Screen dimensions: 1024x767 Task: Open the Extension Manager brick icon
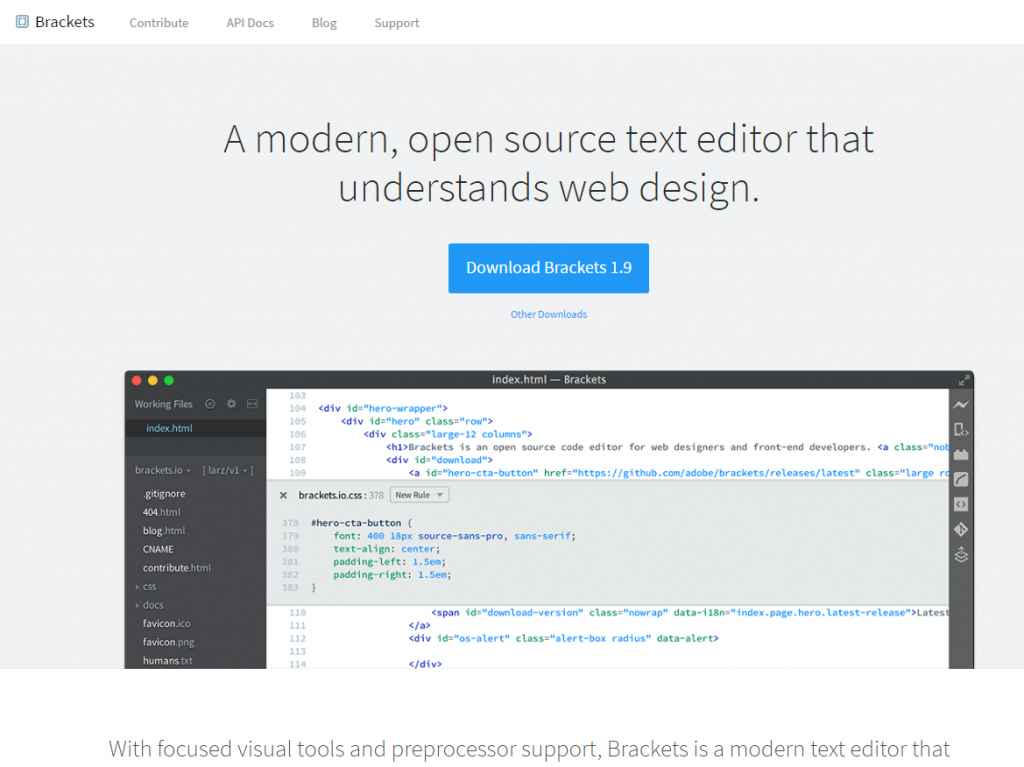(961, 454)
